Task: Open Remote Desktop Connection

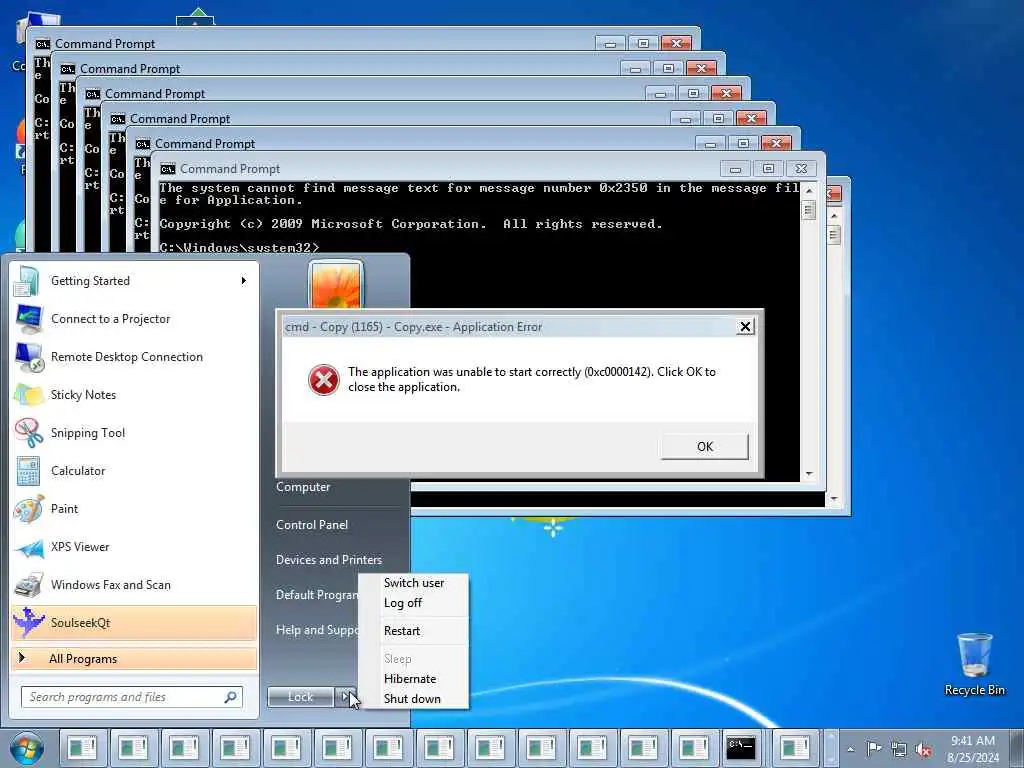Action: 135,357
